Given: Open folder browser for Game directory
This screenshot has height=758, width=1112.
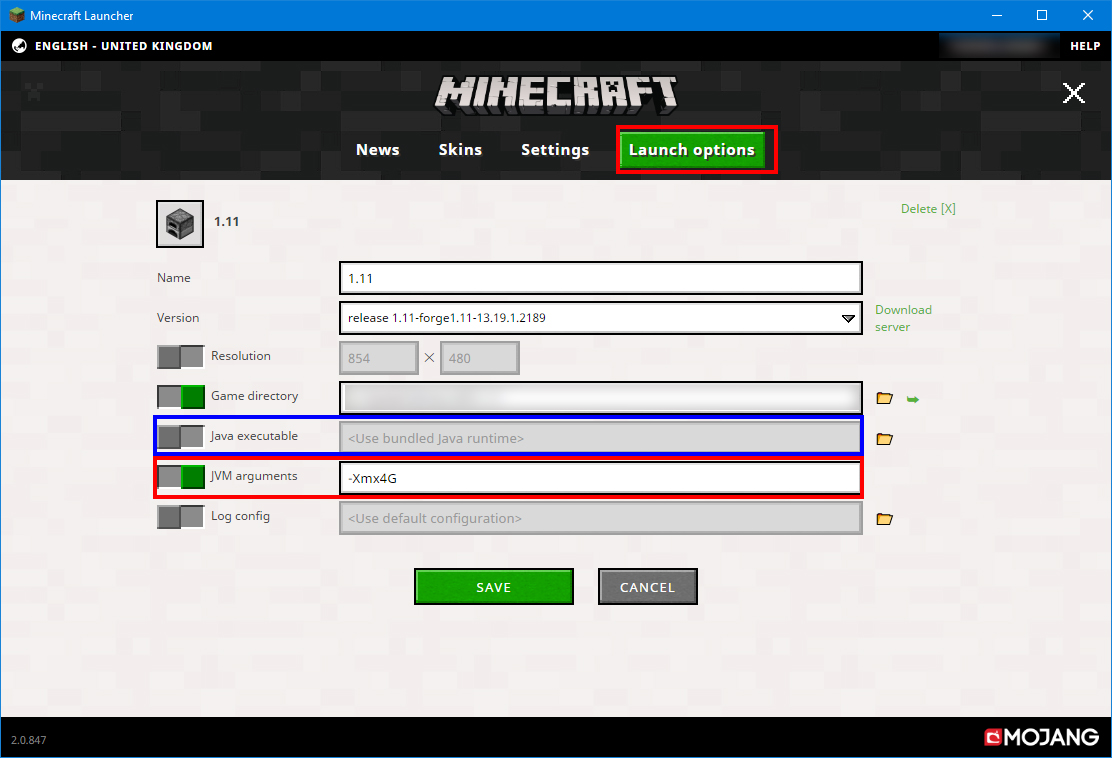Looking at the screenshot, I should tap(884, 398).
